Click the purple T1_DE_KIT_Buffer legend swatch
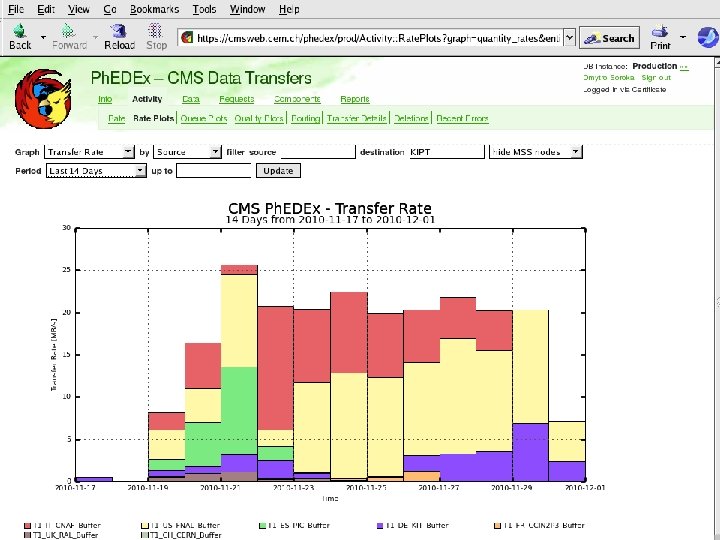 click(x=380, y=525)
